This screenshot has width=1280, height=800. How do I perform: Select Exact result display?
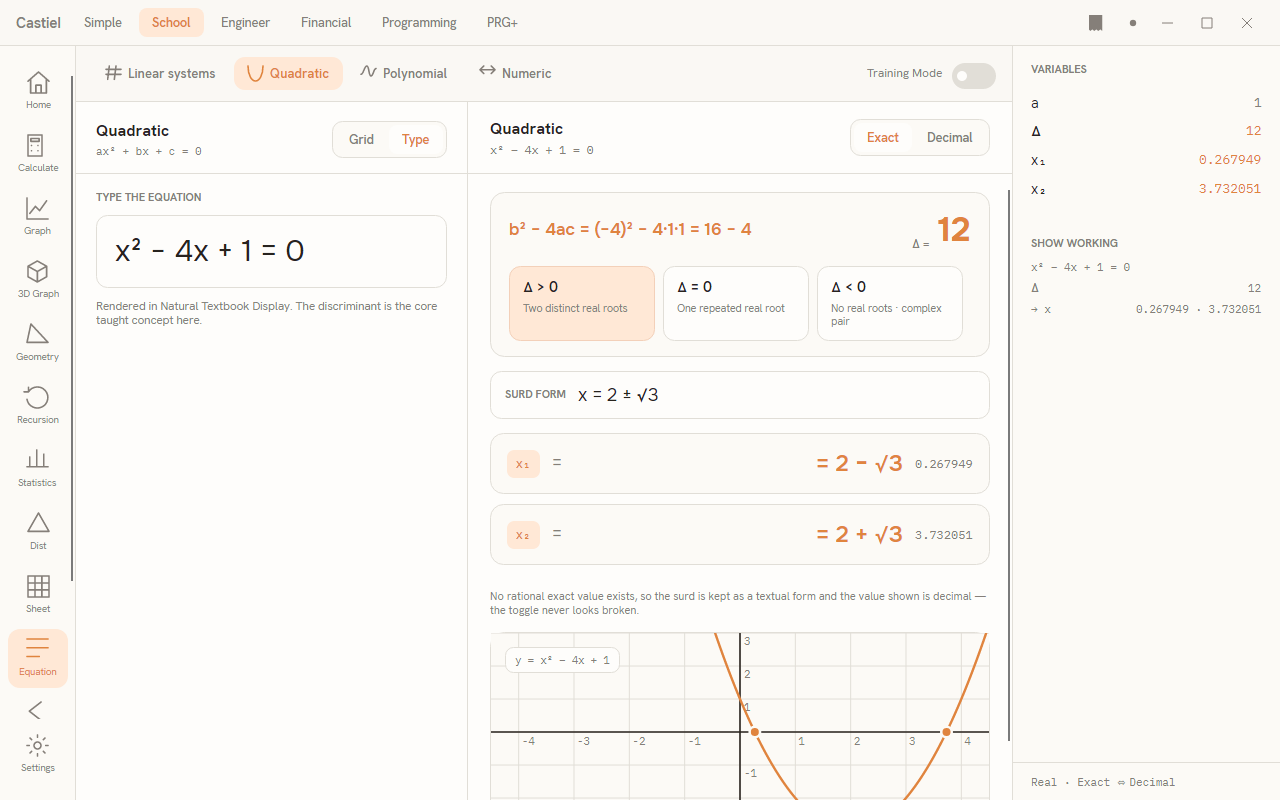point(882,138)
